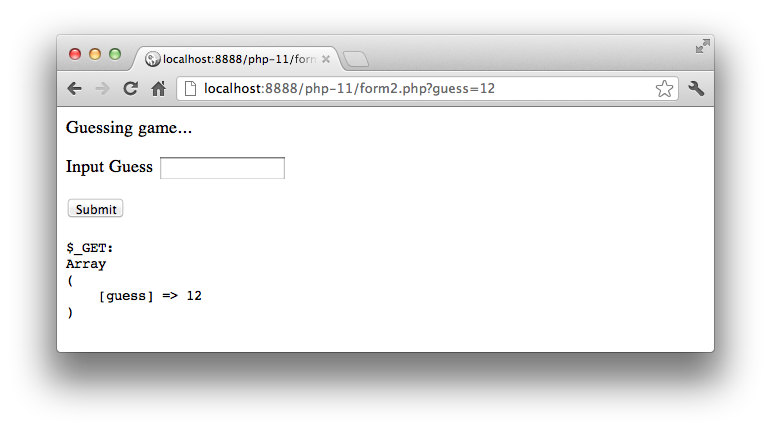Enter fullscreen using the expand arrows icon

(703, 46)
